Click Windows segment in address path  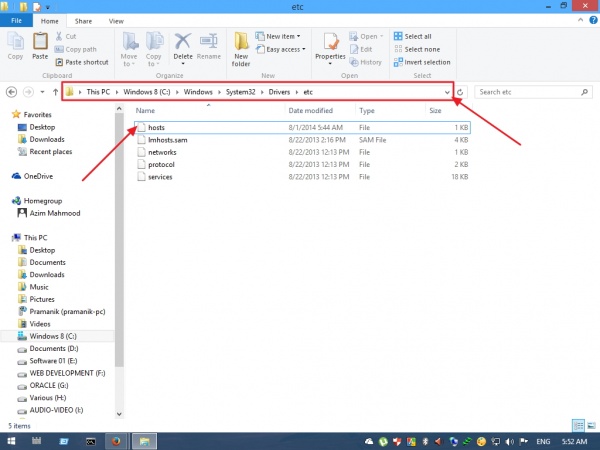click(x=198, y=92)
